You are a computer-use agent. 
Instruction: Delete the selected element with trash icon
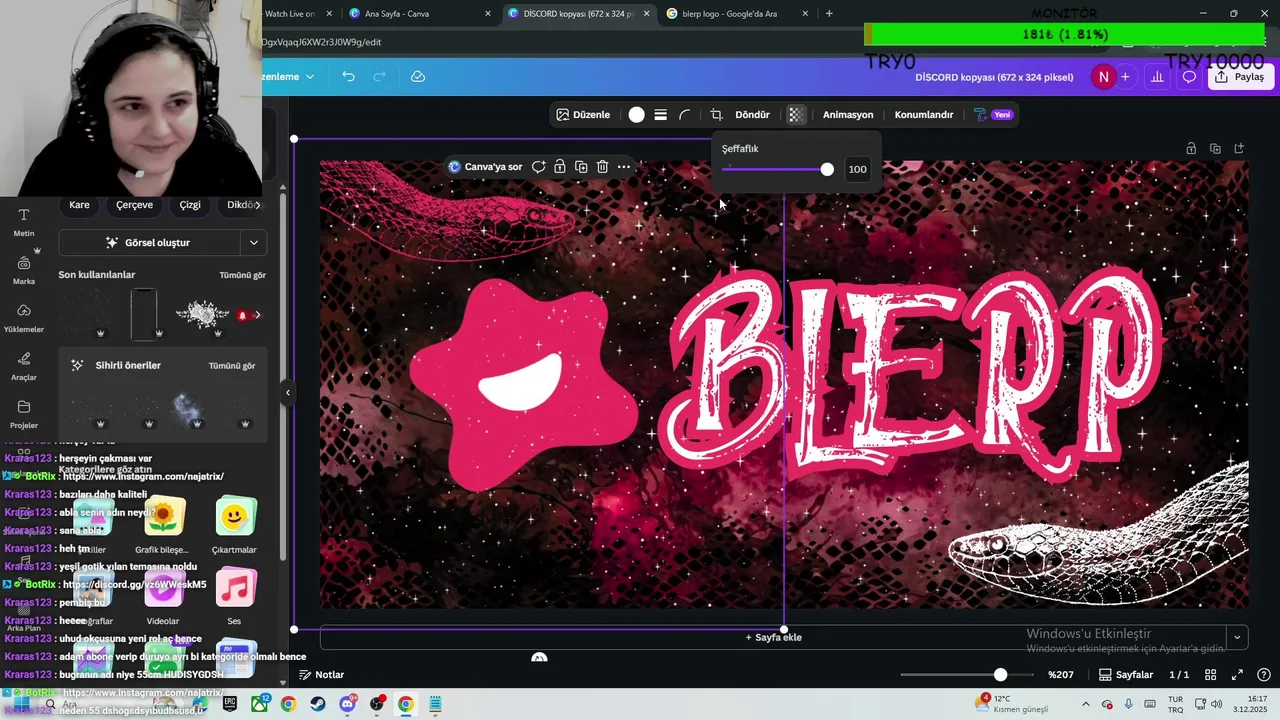point(603,167)
